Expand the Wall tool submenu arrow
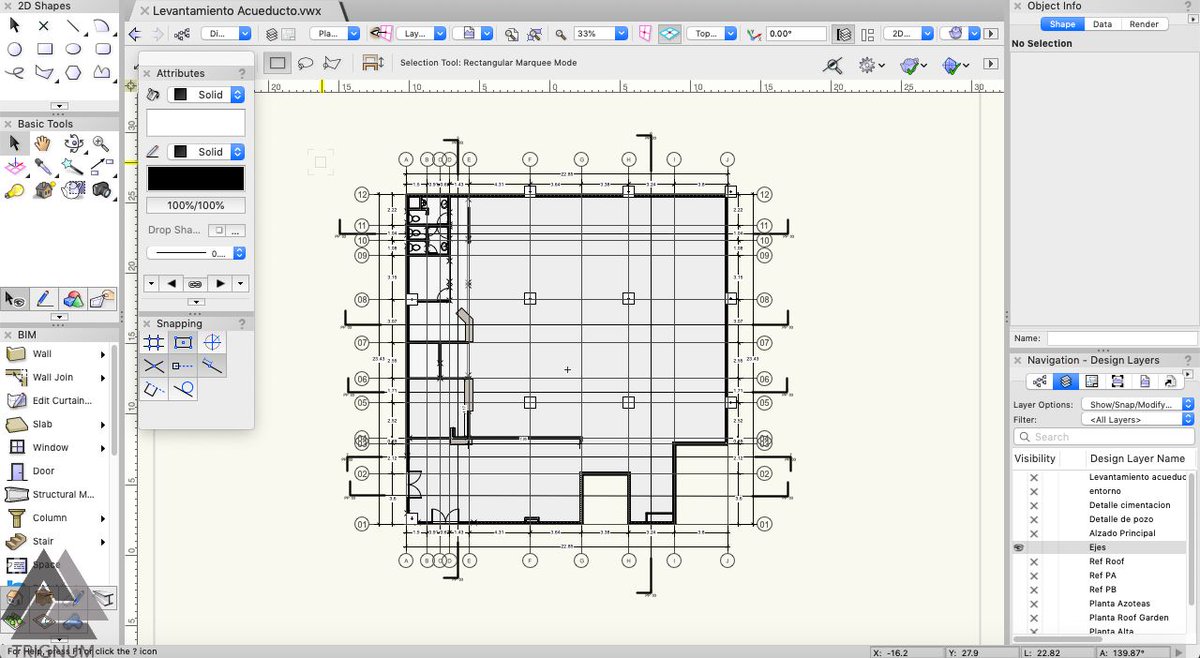1200x658 pixels. coord(103,354)
